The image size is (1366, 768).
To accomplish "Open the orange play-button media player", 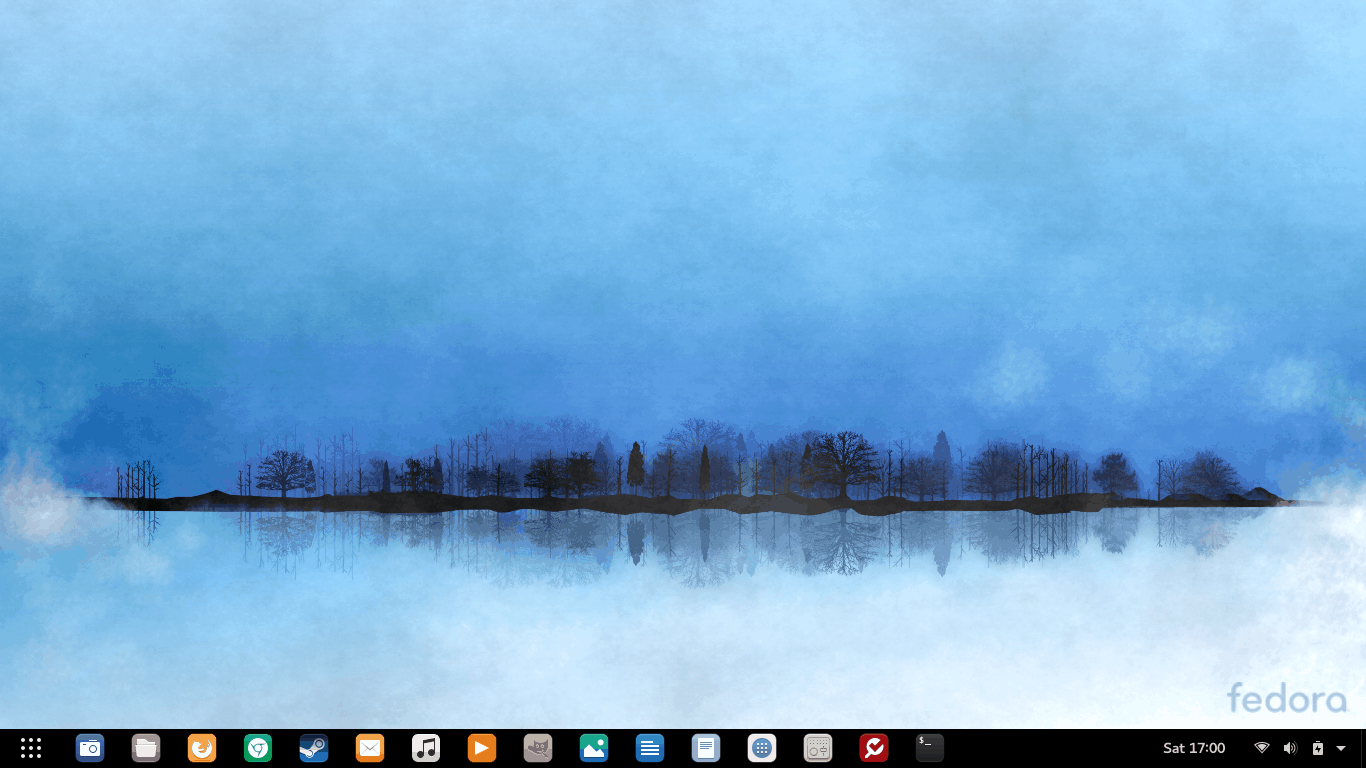I will coord(482,748).
